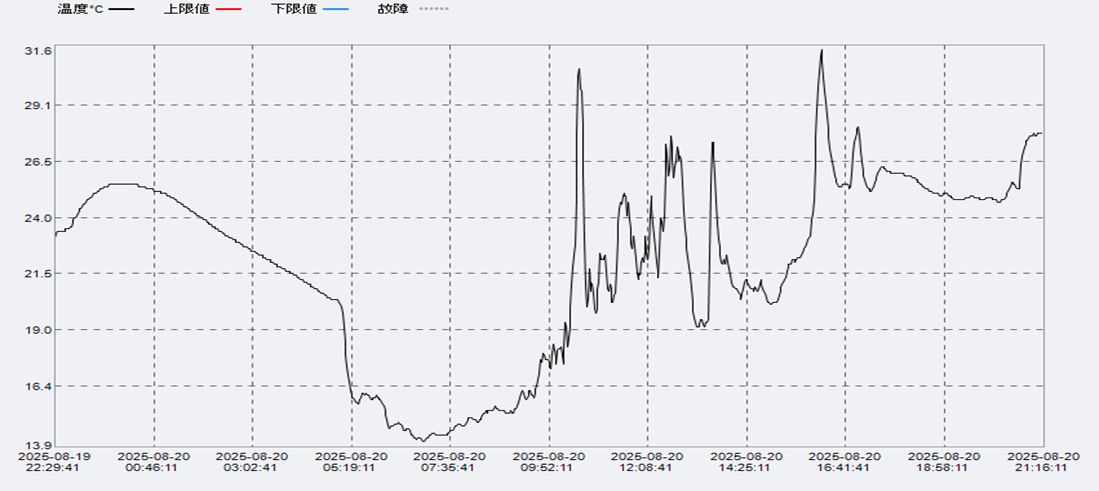
Task: Click the 2025-08-20 16:41:41 time label
Action: tap(846, 462)
